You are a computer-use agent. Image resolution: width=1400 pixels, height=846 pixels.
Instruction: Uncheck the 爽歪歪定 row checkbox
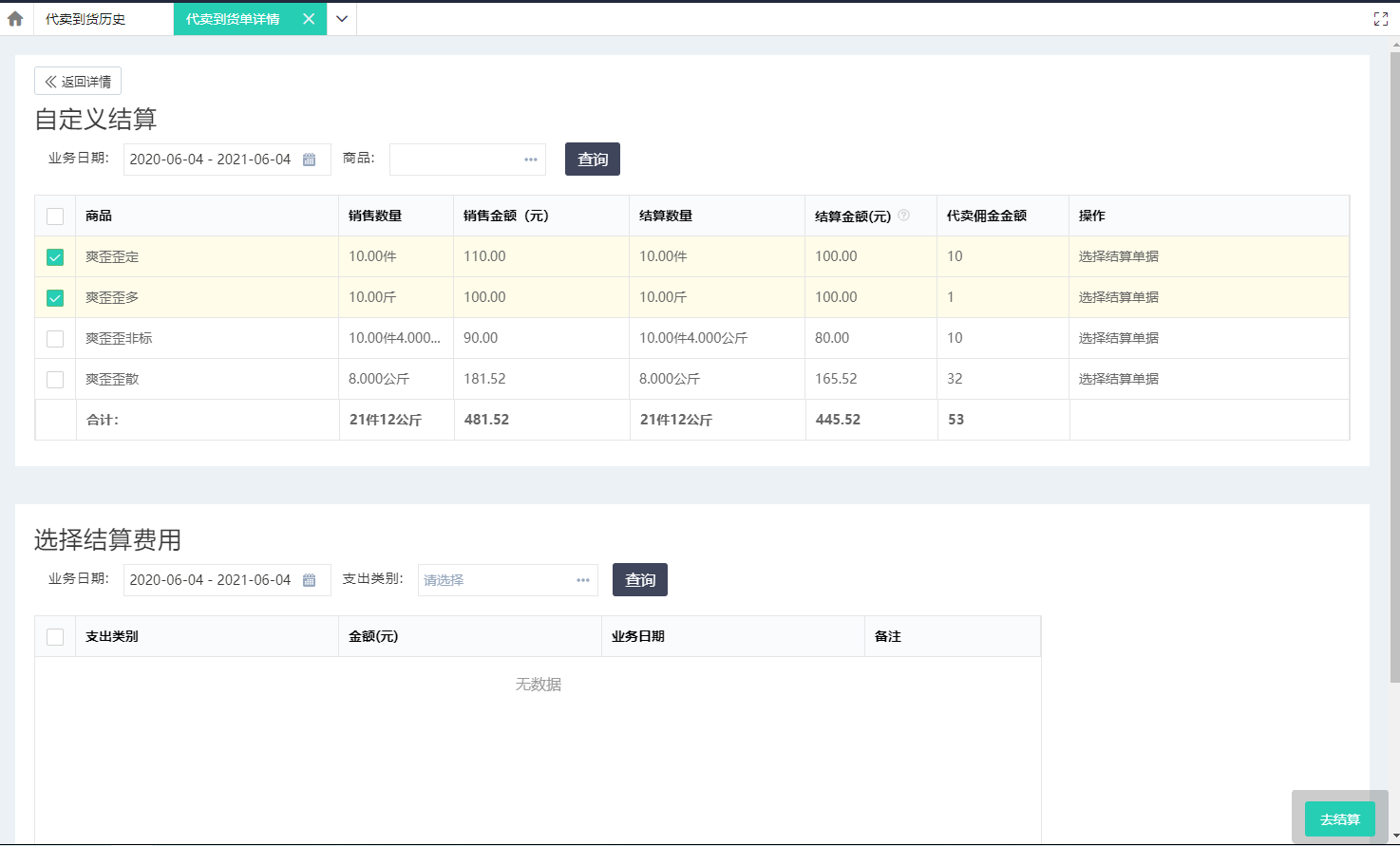(x=55, y=257)
